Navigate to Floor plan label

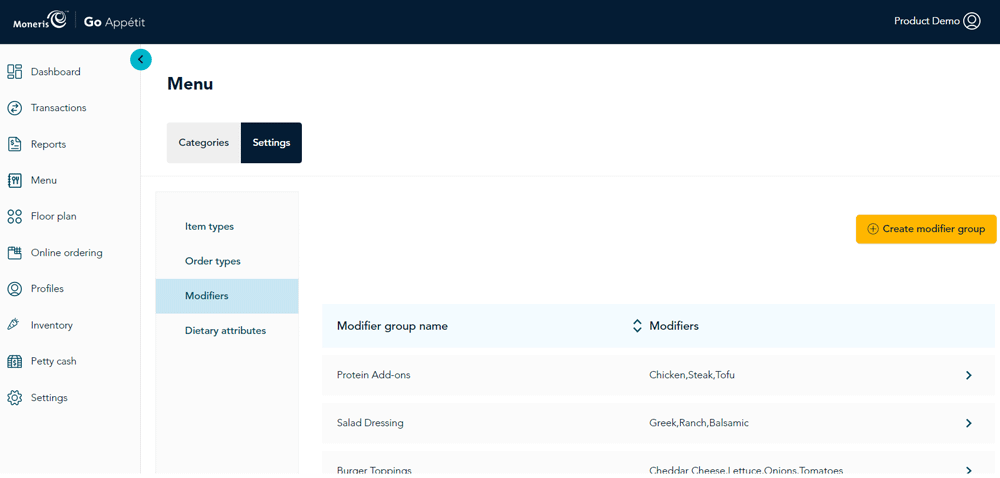point(54,217)
